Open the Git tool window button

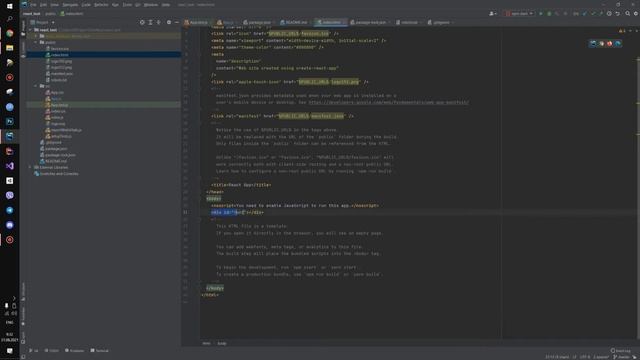pos(34,351)
